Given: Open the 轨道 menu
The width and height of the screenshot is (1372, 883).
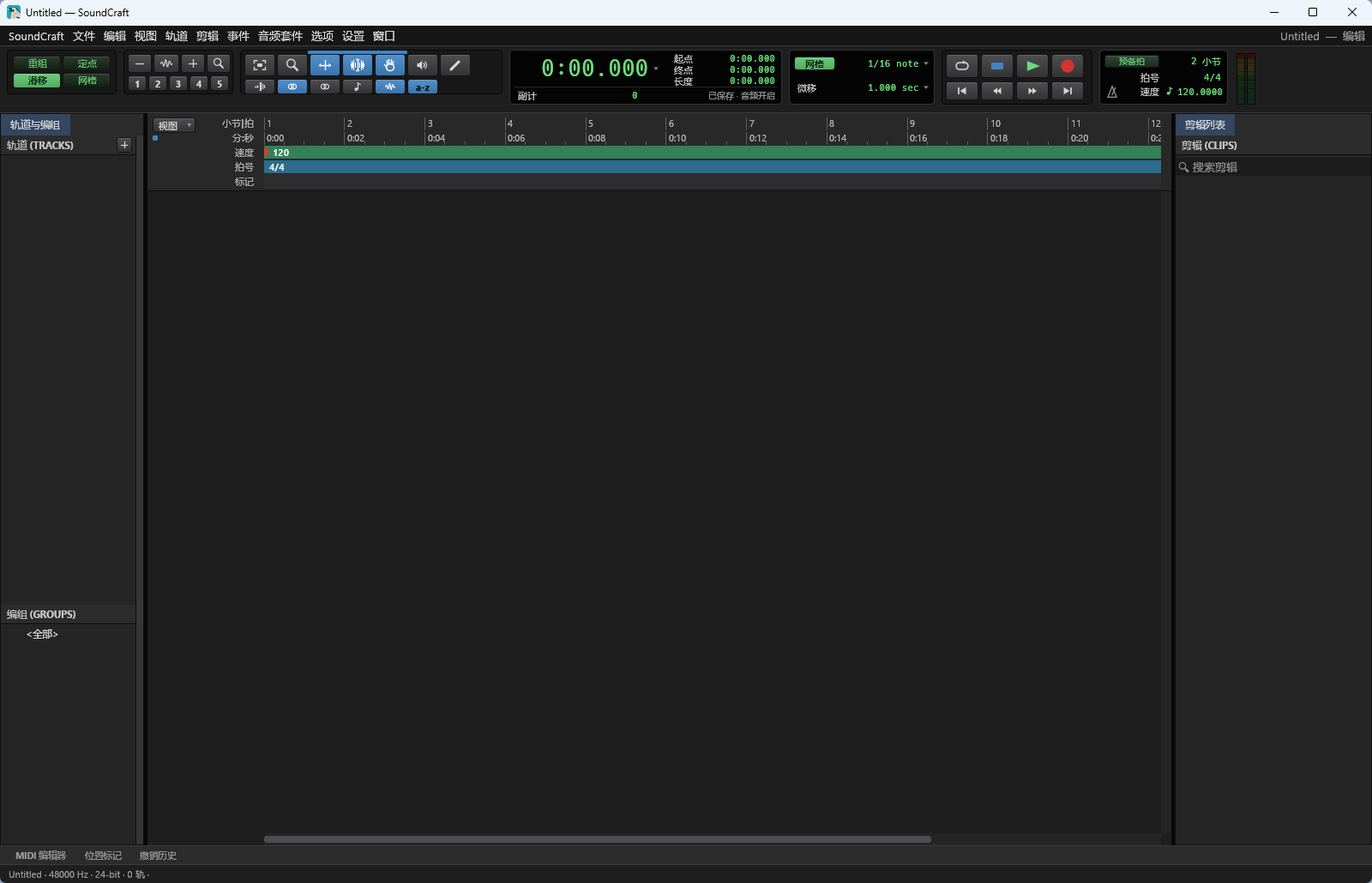Looking at the screenshot, I should click(x=177, y=36).
